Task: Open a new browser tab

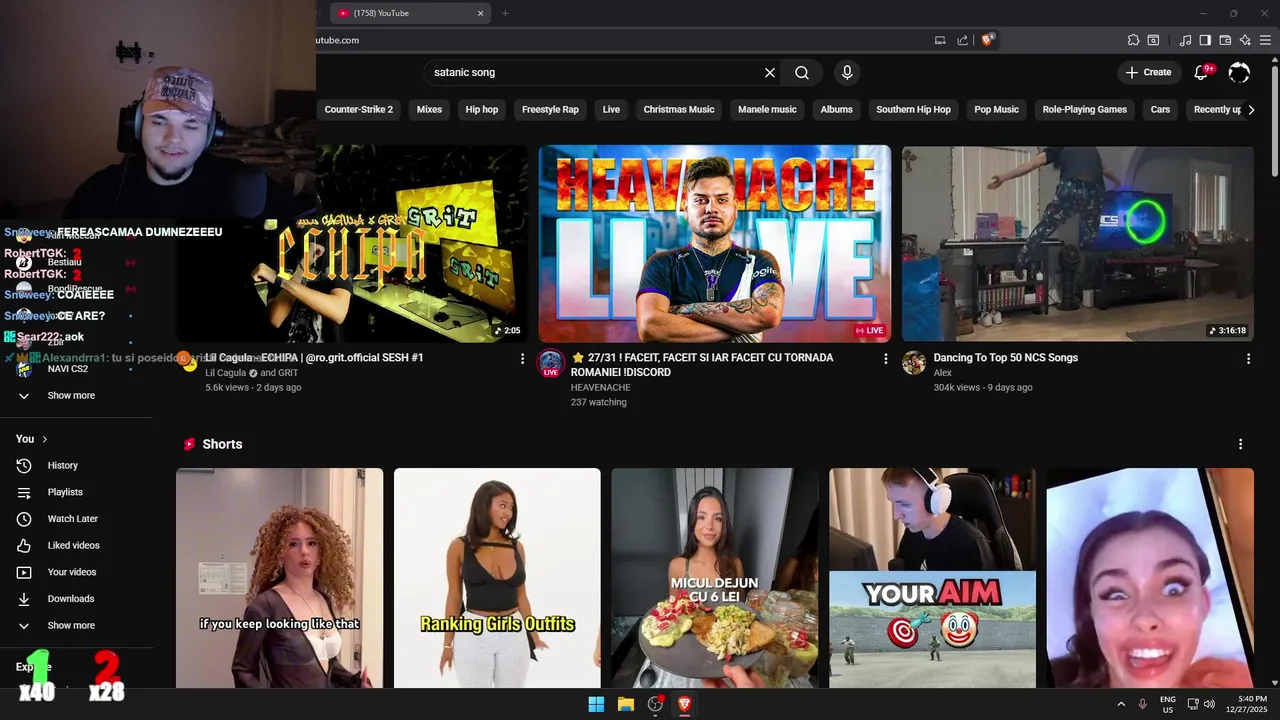Action: 505,13
